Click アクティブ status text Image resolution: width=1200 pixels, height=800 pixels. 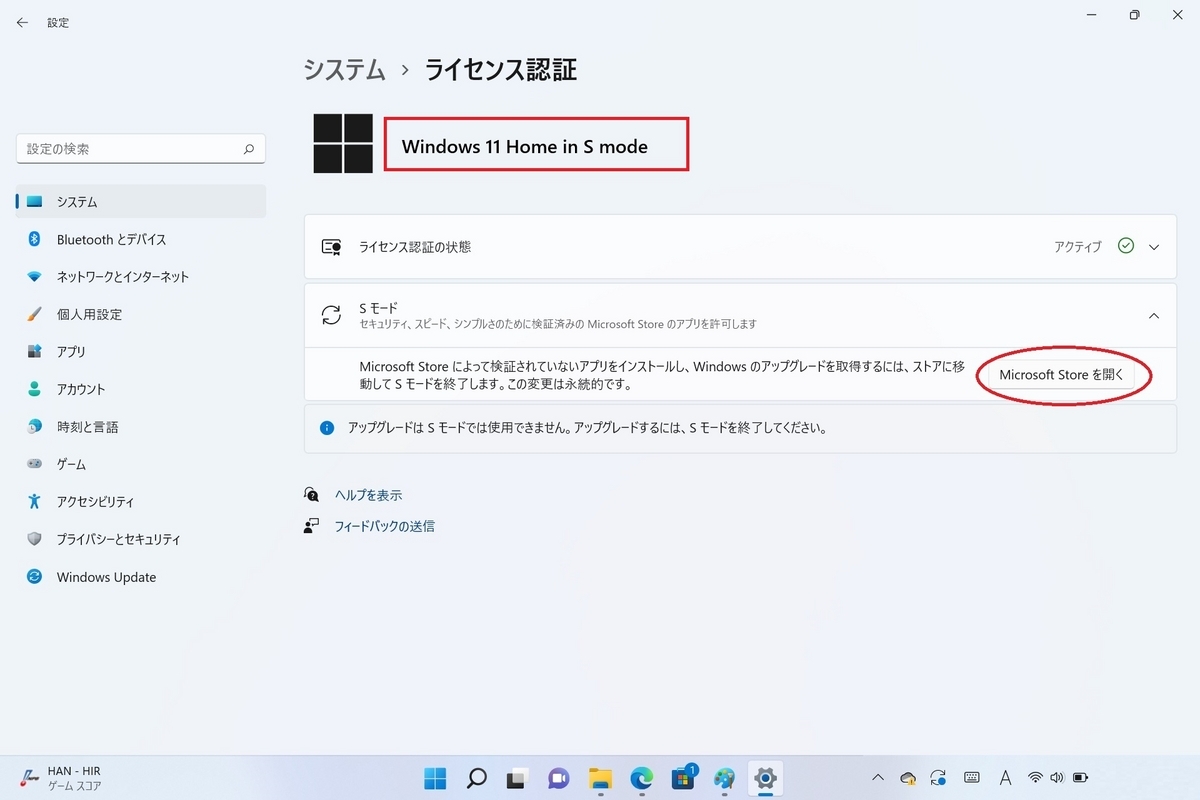pyautogui.click(x=1078, y=247)
